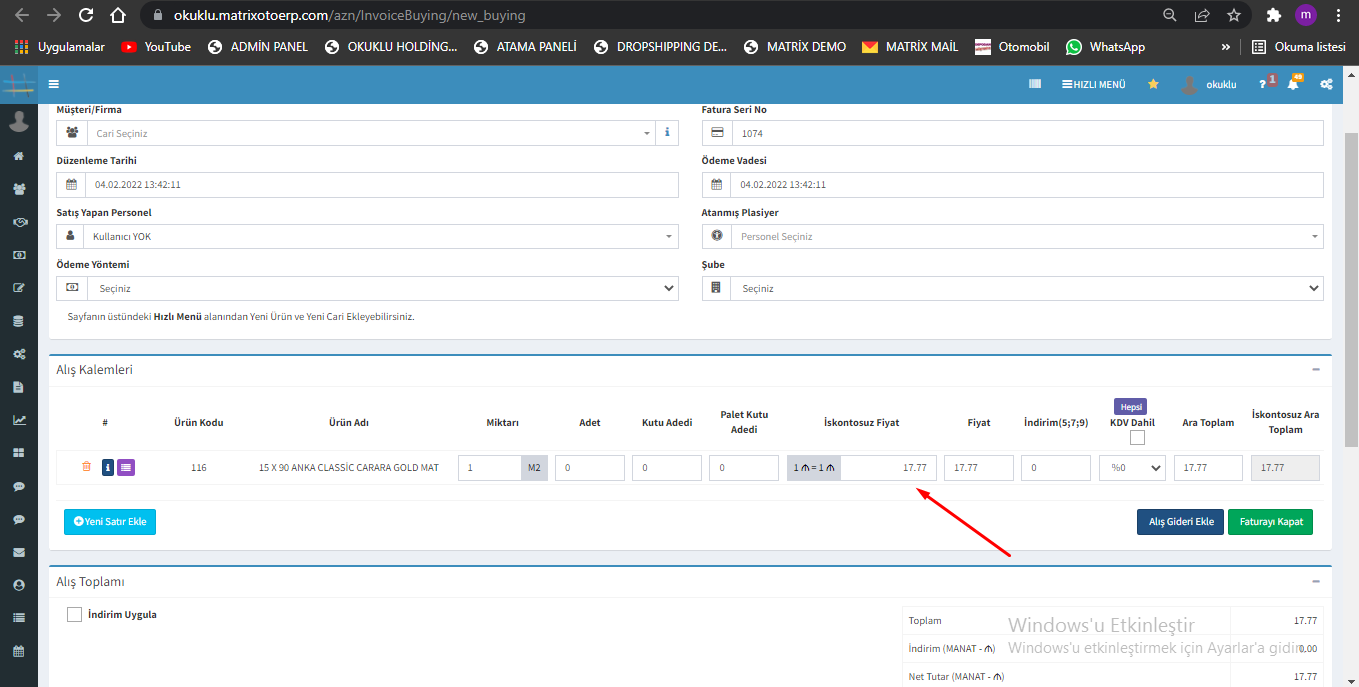Open the HIZLI MENÜ menu
The width and height of the screenshot is (1359, 687).
(x=1094, y=85)
